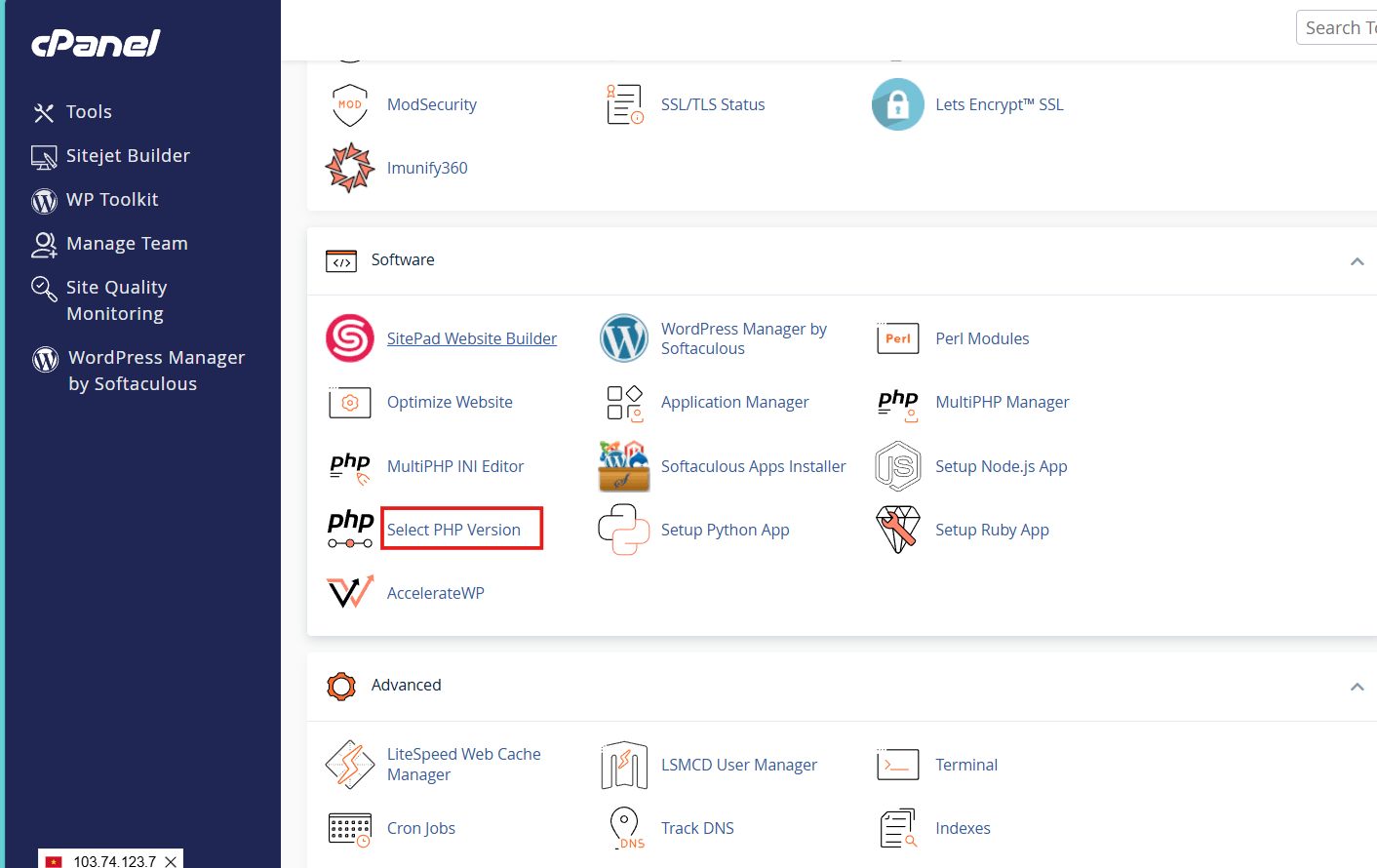Click the SSL/TLS Status icon
The image size is (1377, 868).
(x=624, y=104)
